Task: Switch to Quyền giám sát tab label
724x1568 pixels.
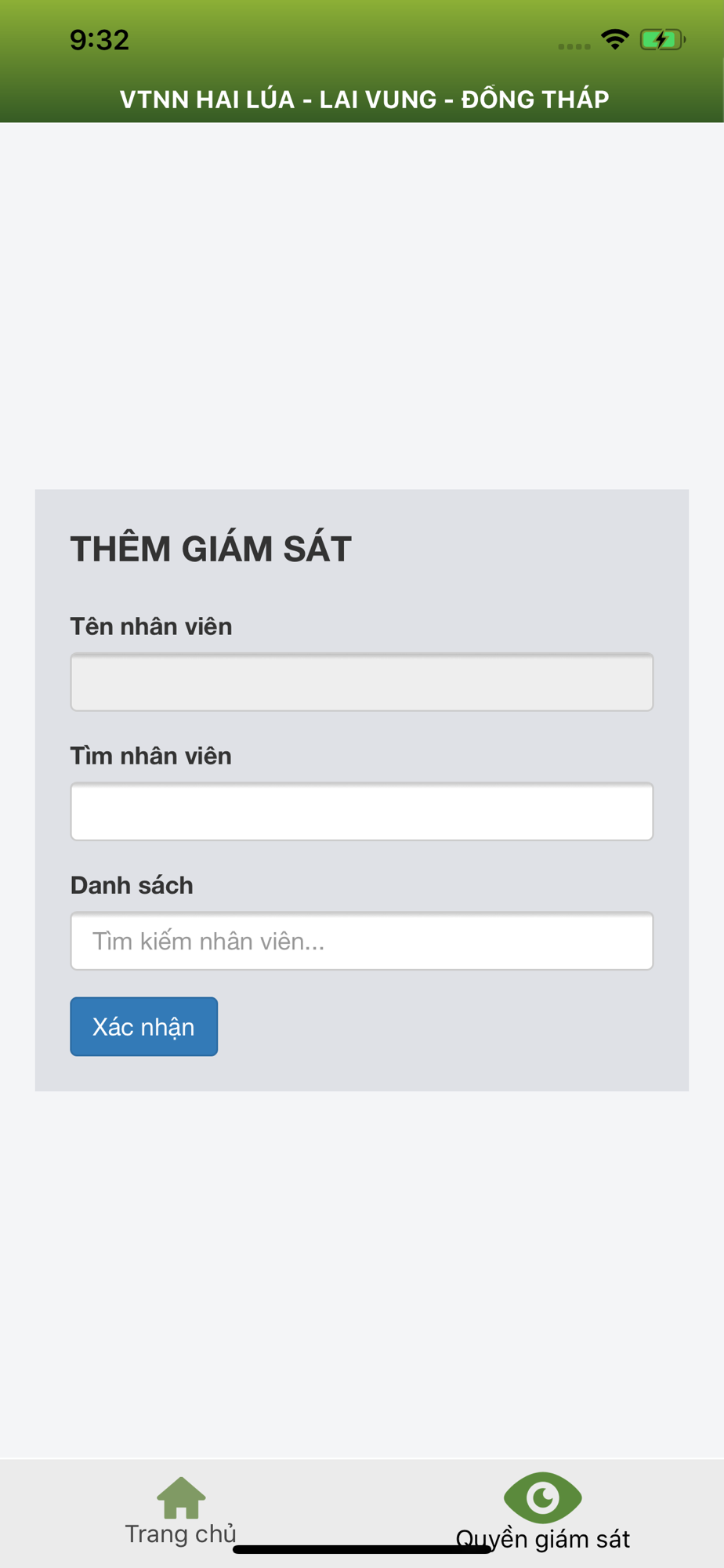Action: 542,1539
